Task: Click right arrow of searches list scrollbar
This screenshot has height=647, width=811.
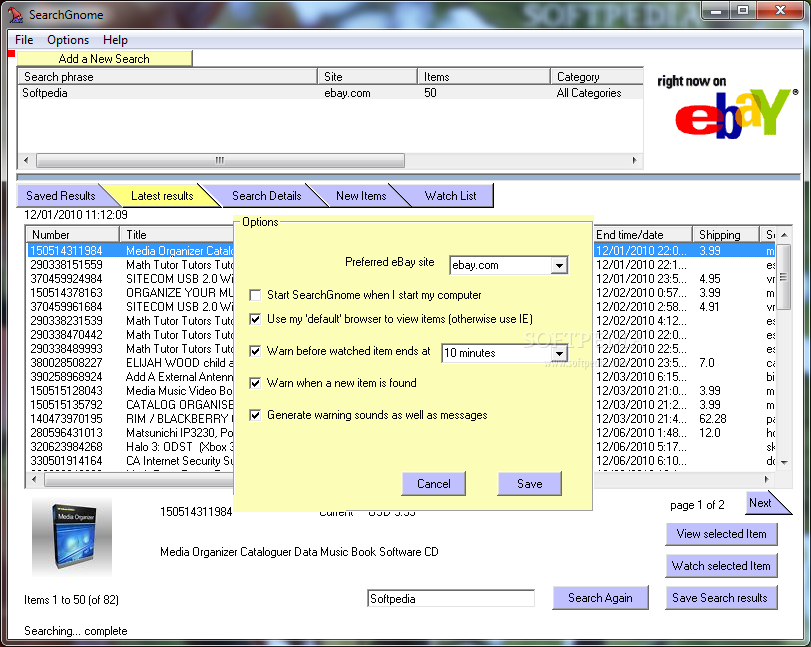Action: coord(635,160)
